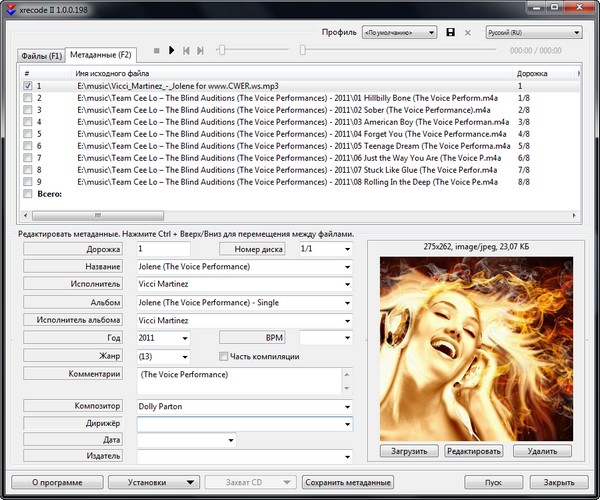Viewport: 600px width, 500px height.
Task: Open the Профиль dropdown list
Action: 398,33
